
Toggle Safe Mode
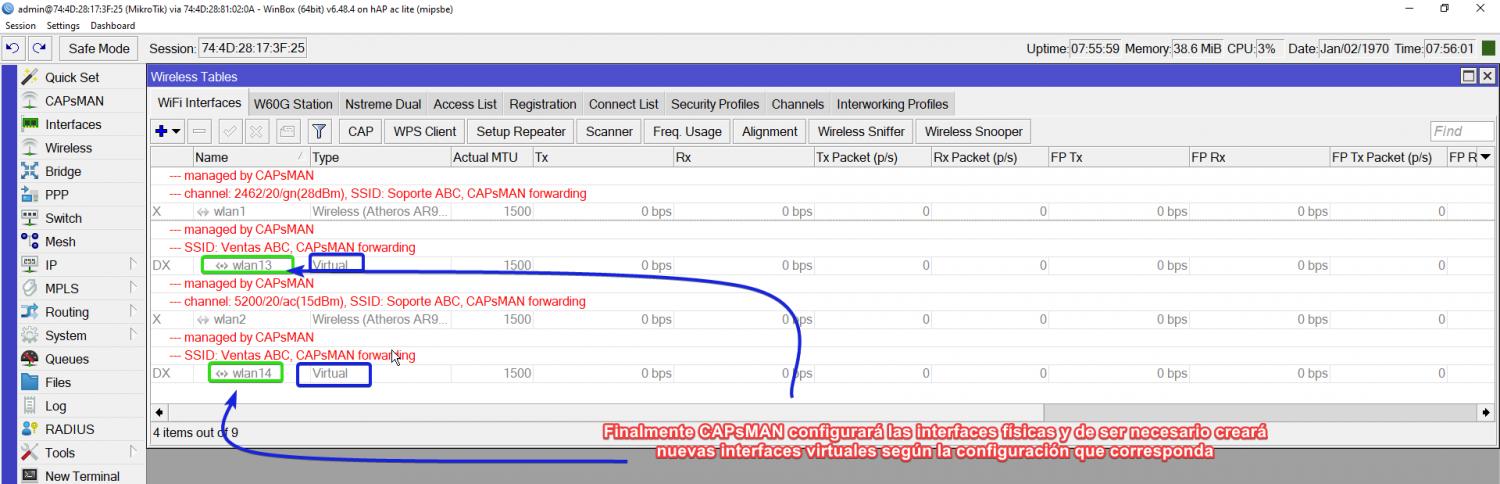(x=99, y=48)
